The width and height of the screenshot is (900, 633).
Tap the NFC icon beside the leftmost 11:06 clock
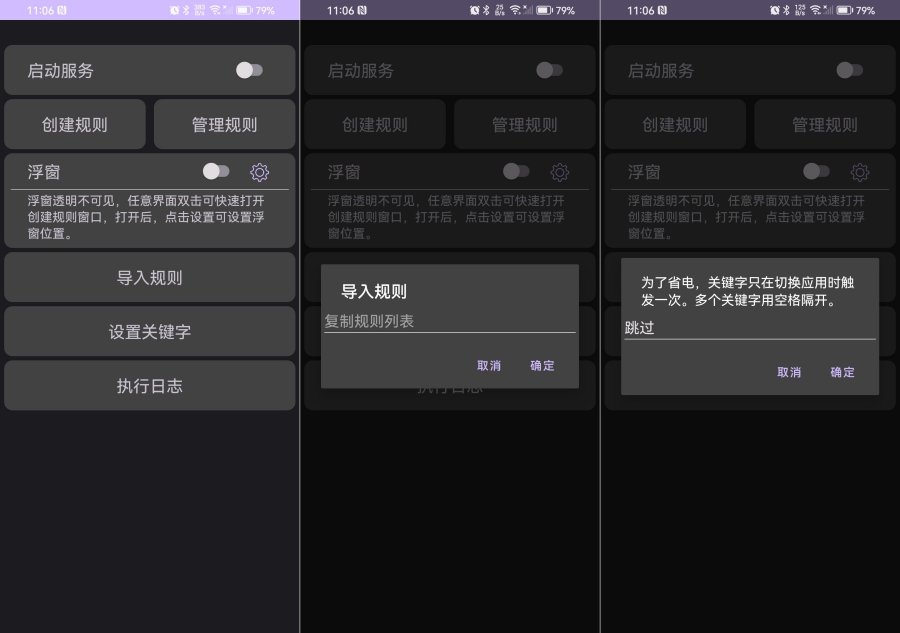(61, 10)
